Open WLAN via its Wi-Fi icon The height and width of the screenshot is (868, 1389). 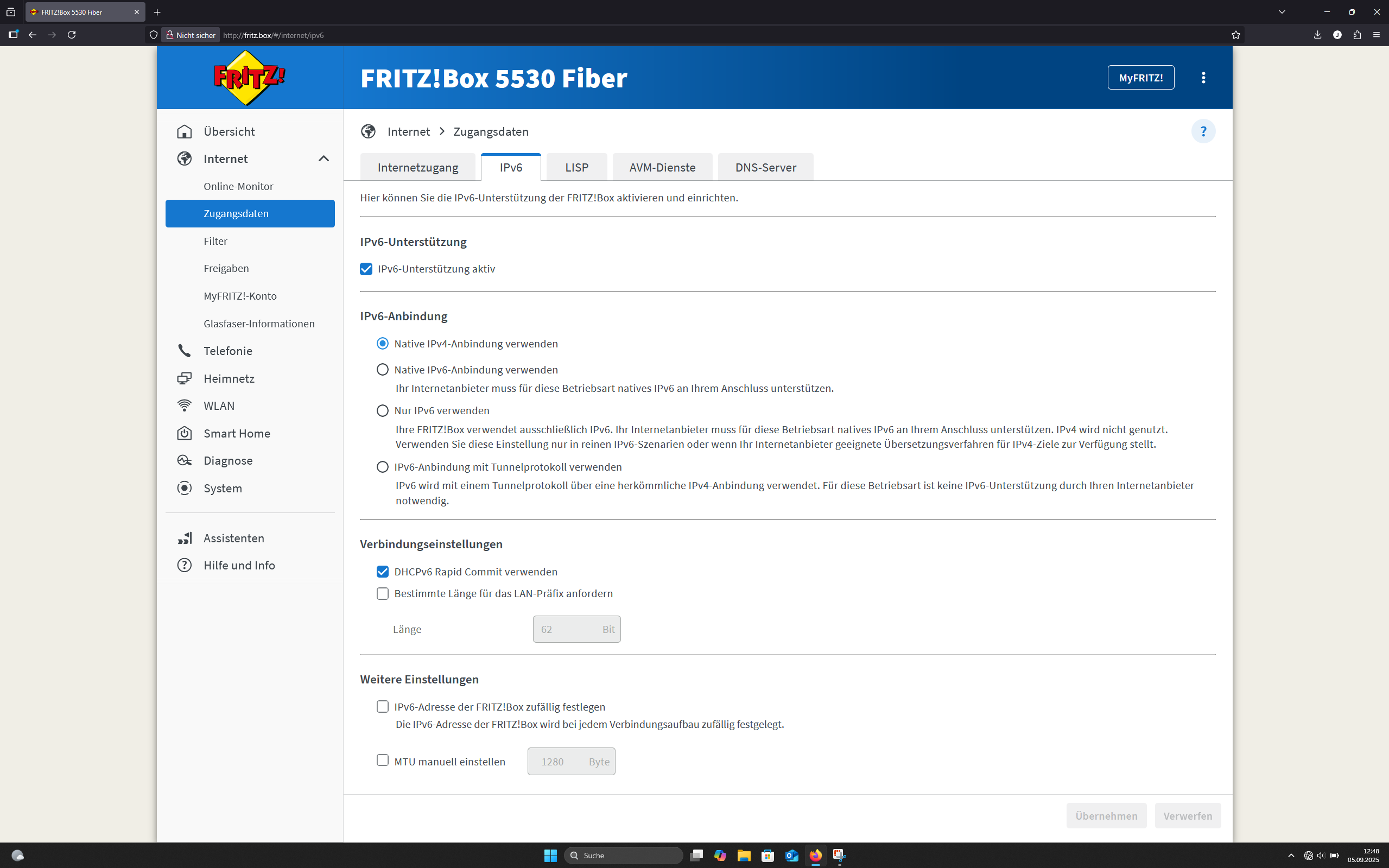[184, 406]
